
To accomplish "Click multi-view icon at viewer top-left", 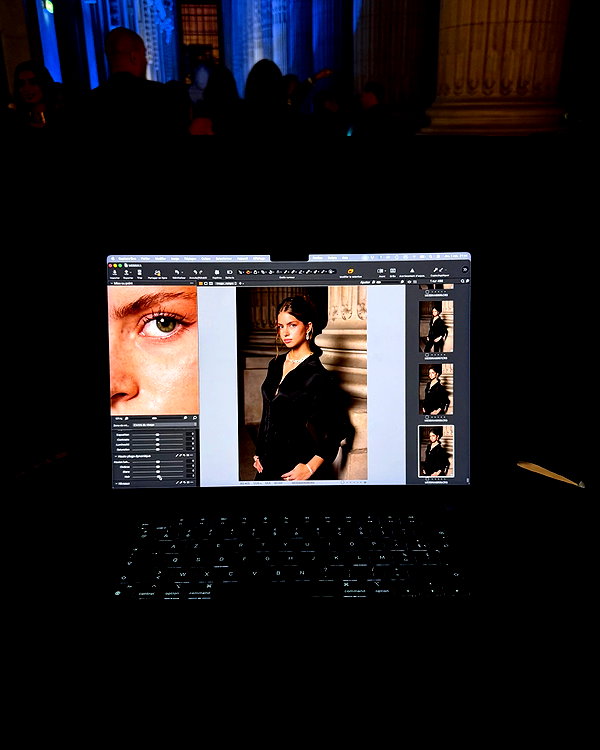I will pos(201,283).
